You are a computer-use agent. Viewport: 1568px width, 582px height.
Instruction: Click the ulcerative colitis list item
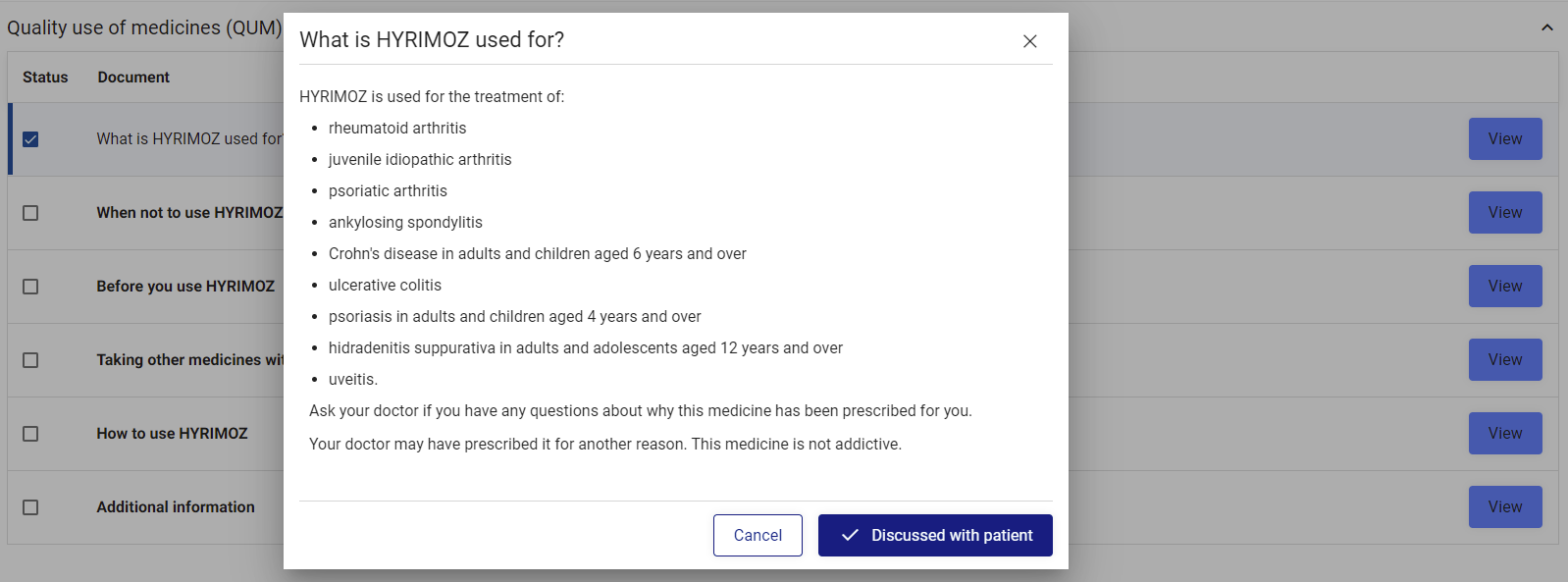click(385, 285)
